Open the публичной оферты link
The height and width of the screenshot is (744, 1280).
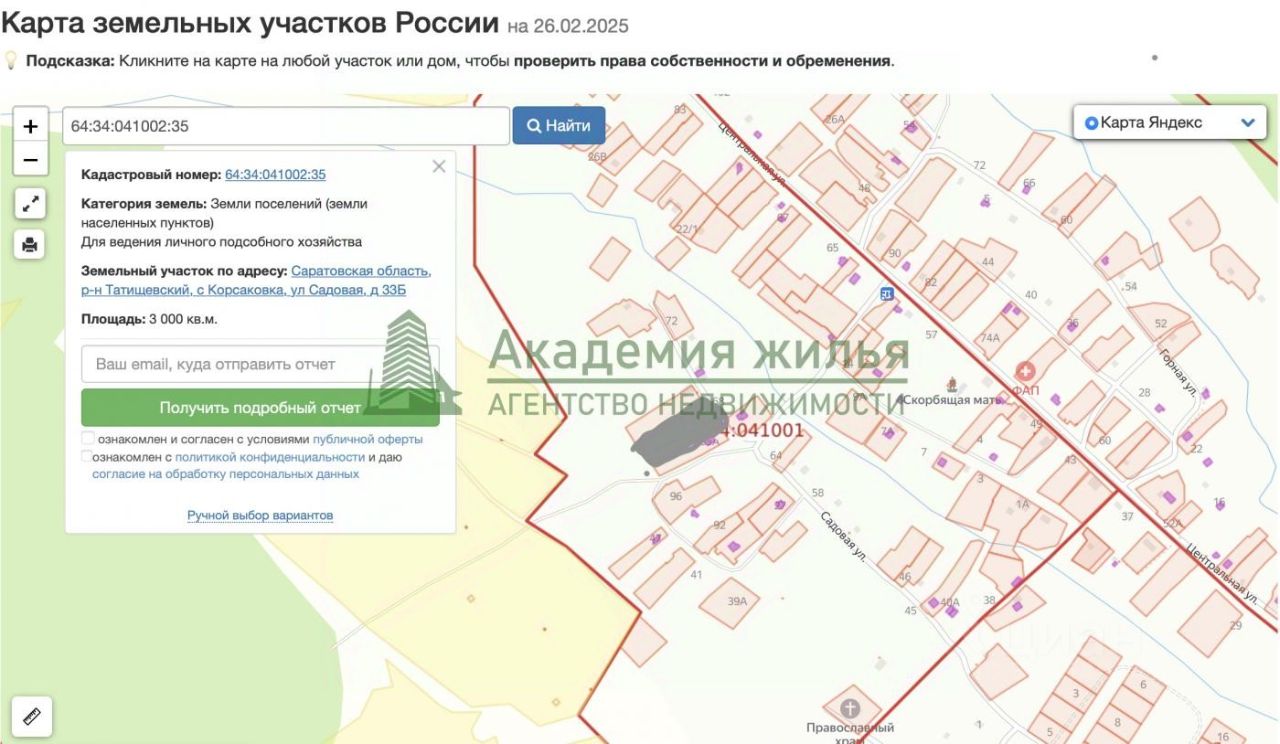(368, 439)
